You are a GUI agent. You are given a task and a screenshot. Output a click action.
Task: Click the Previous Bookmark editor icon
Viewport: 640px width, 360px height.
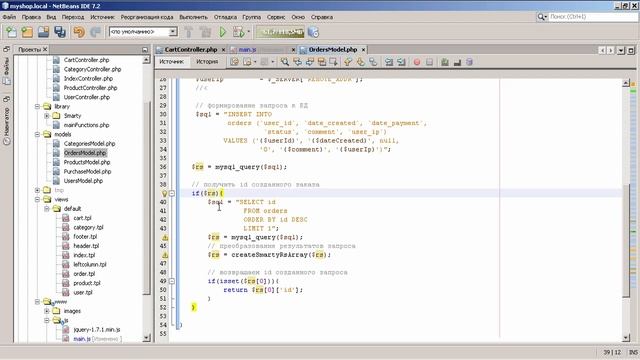[348, 62]
